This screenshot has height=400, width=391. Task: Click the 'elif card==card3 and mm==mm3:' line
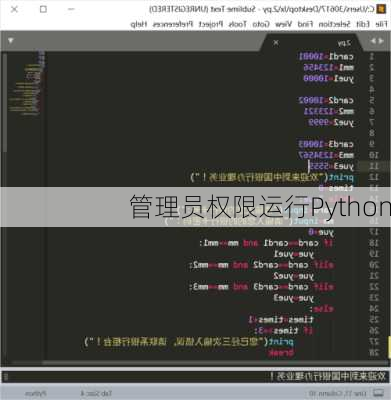[x=261, y=287]
